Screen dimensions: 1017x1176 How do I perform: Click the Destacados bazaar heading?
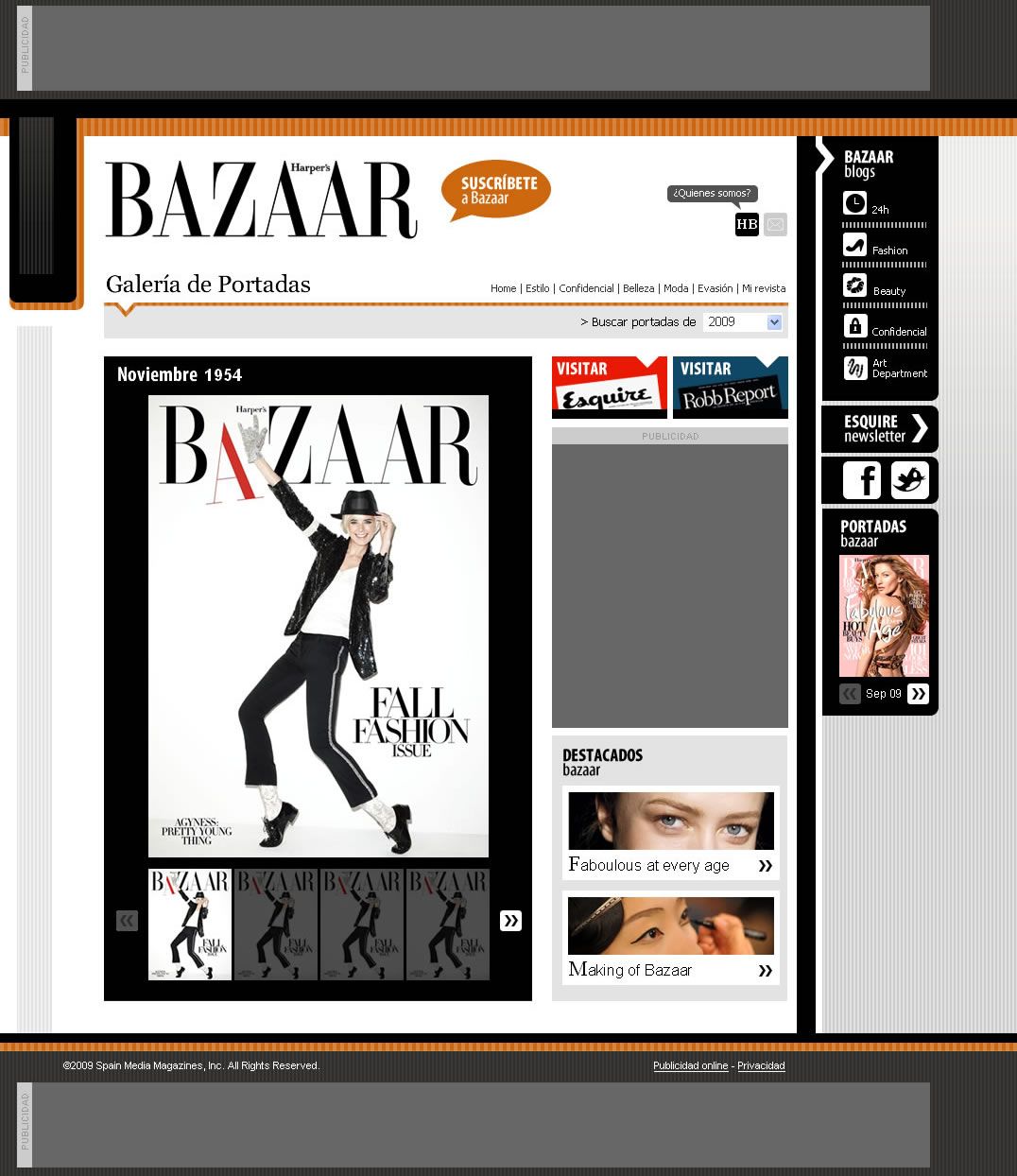602,762
